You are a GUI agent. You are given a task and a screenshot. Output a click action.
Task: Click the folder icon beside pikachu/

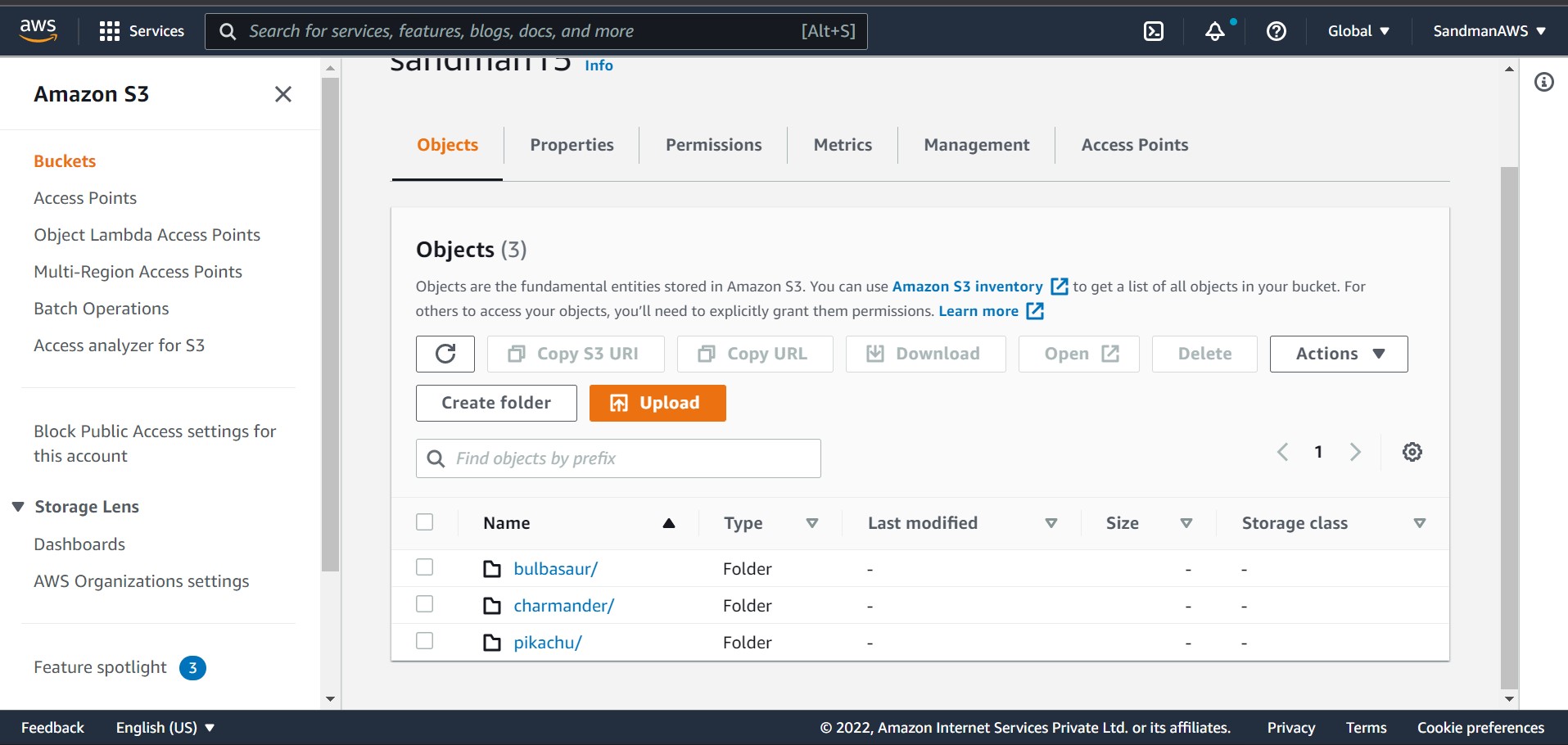(492, 642)
